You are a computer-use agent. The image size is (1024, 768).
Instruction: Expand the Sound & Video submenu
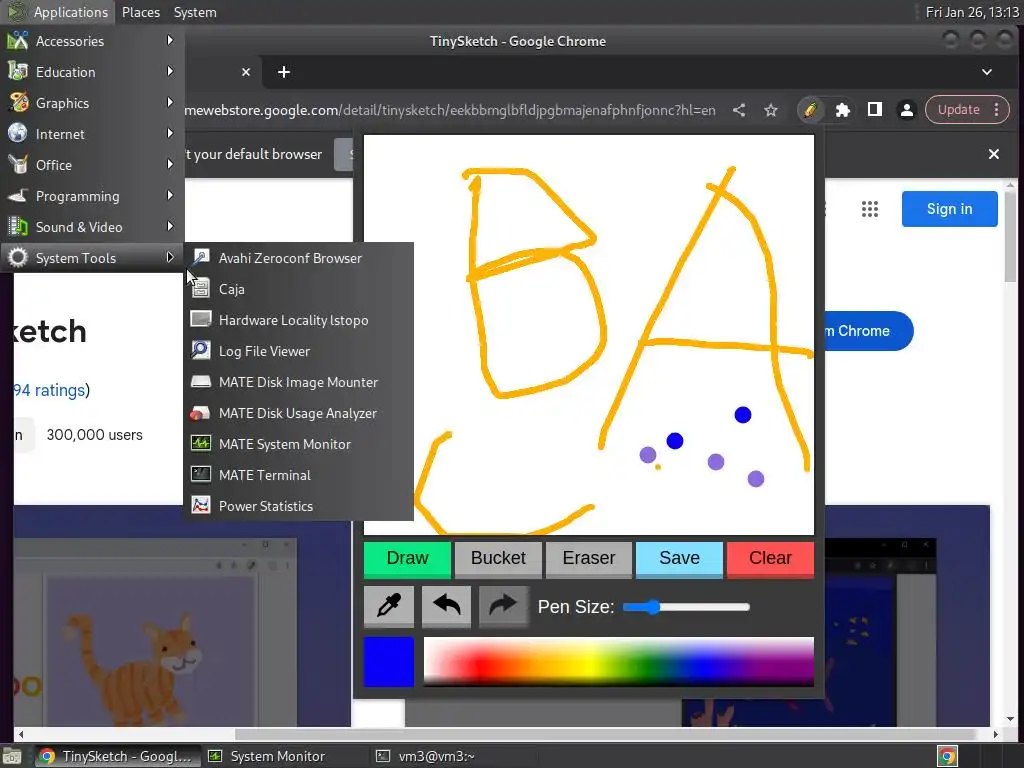[x=92, y=227]
